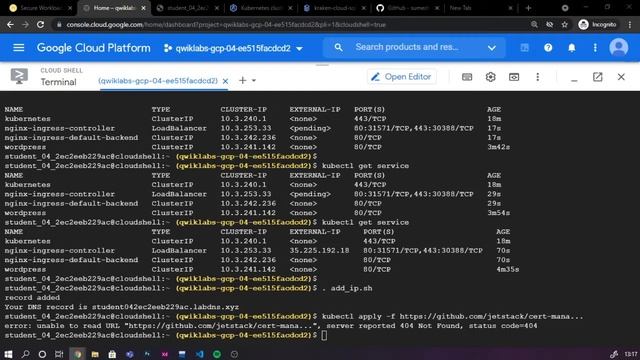
Task: Switch to the GitHub browser tab
Action: point(408,8)
